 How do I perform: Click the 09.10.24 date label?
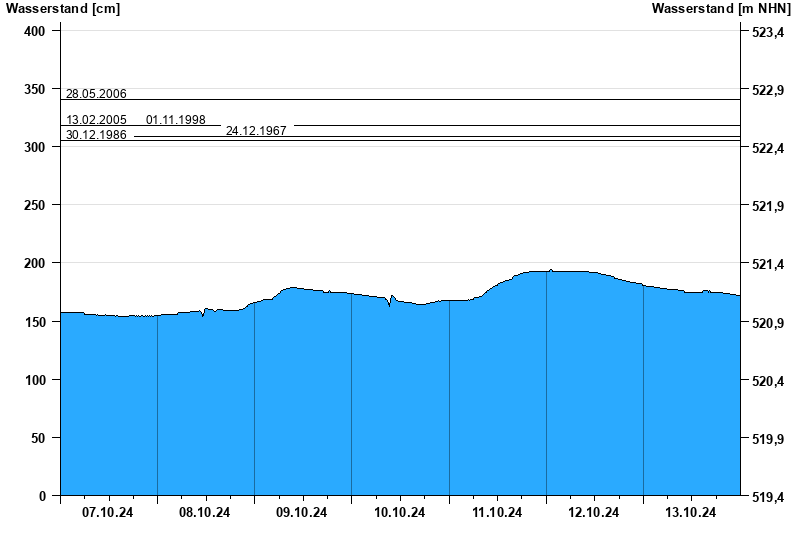coord(302,513)
